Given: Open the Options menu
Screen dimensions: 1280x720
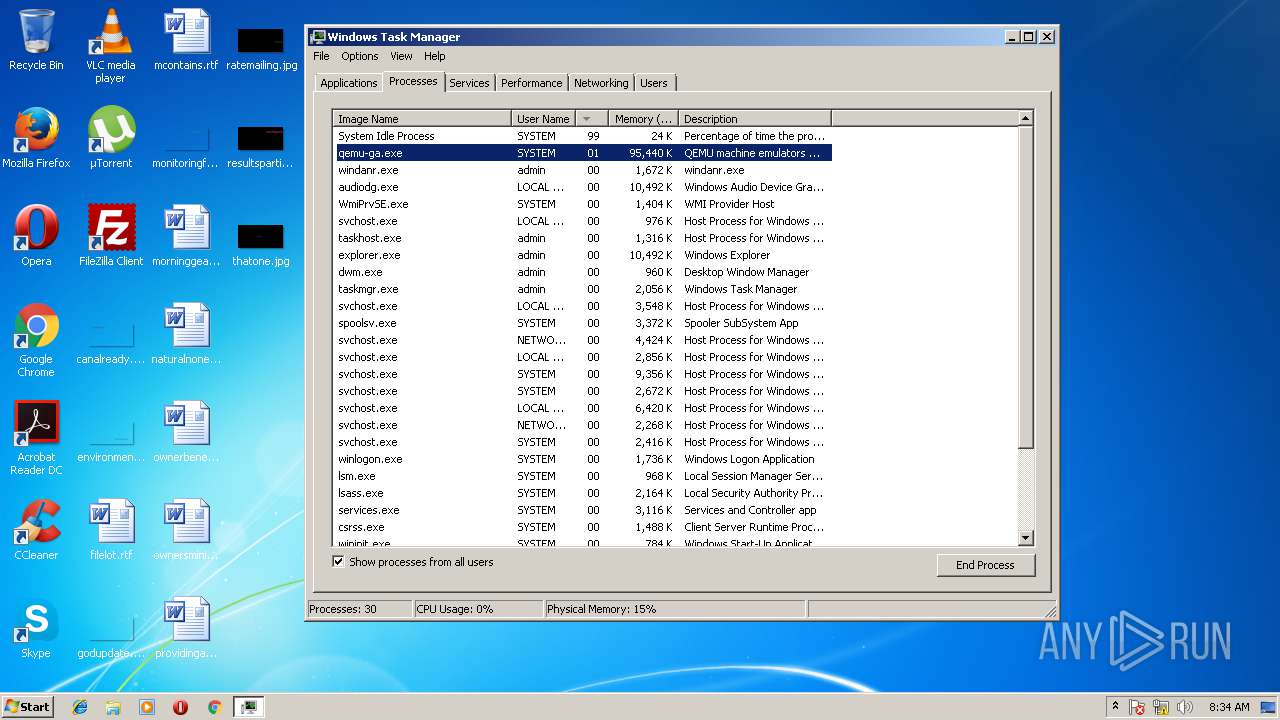Looking at the screenshot, I should (360, 56).
